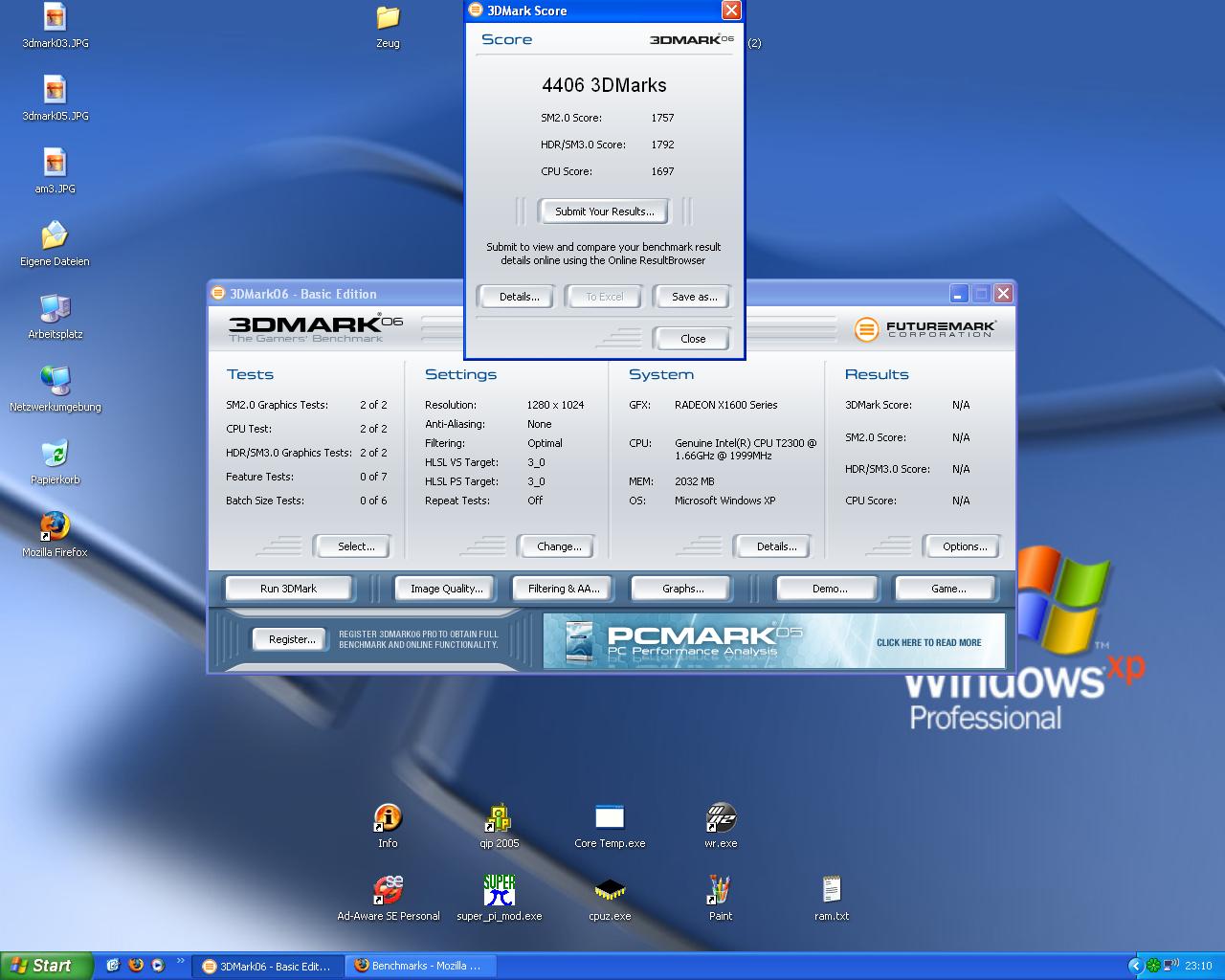The height and width of the screenshot is (980, 1225).
Task: Click the Close button in Score dialog
Action: click(693, 339)
